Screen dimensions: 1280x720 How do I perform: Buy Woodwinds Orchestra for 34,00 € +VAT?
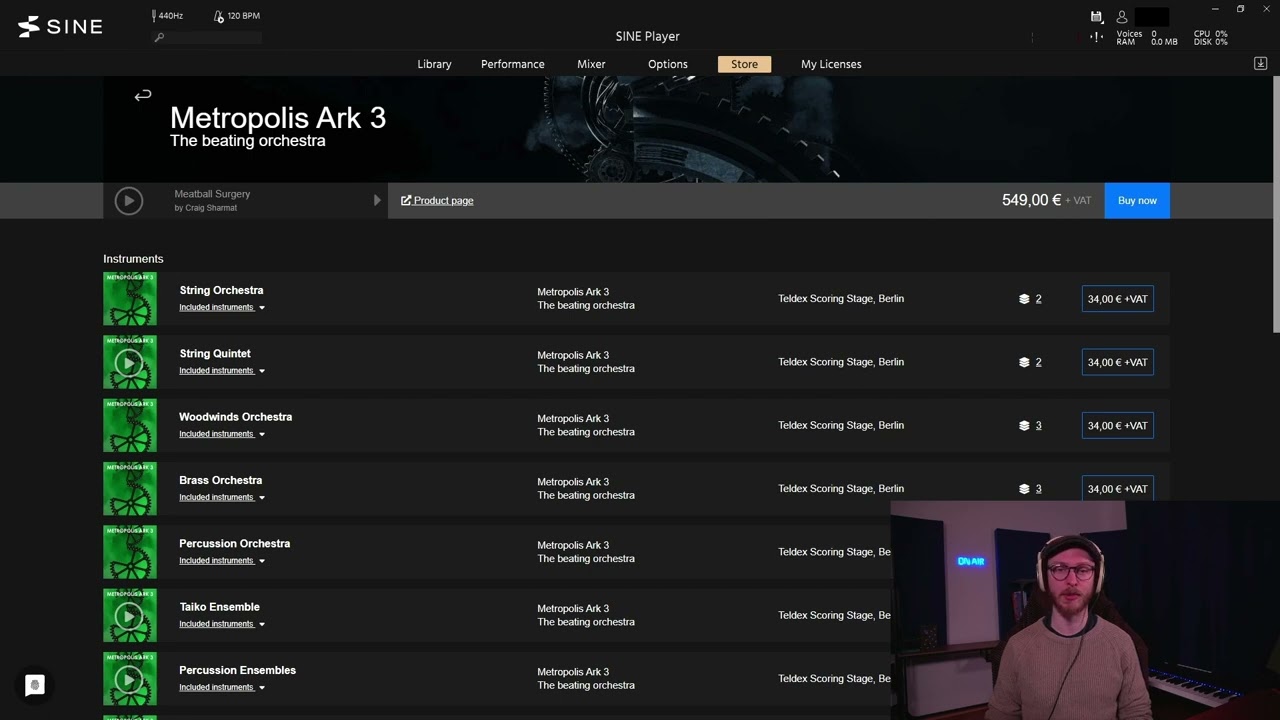1117,425
